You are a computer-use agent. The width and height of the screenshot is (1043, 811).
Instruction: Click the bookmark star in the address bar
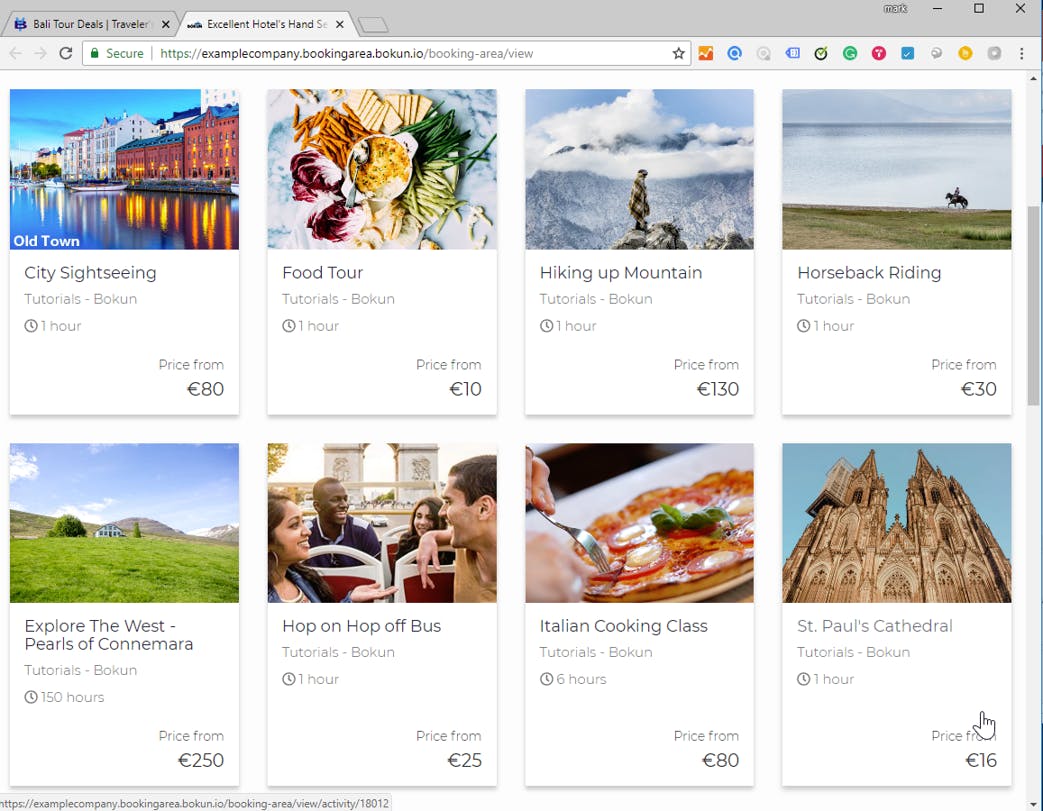point(679,53)
